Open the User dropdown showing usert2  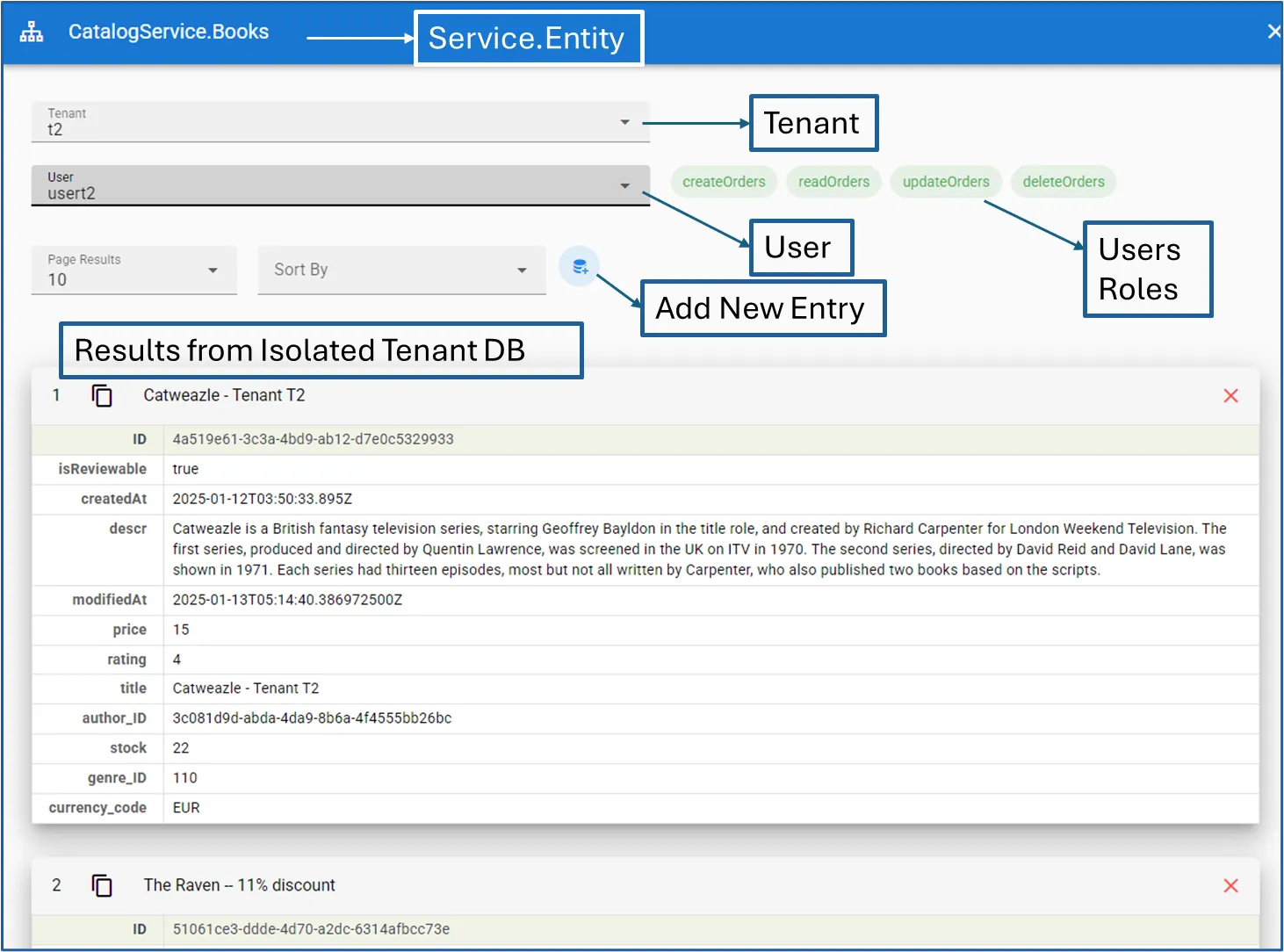(341, 185)
